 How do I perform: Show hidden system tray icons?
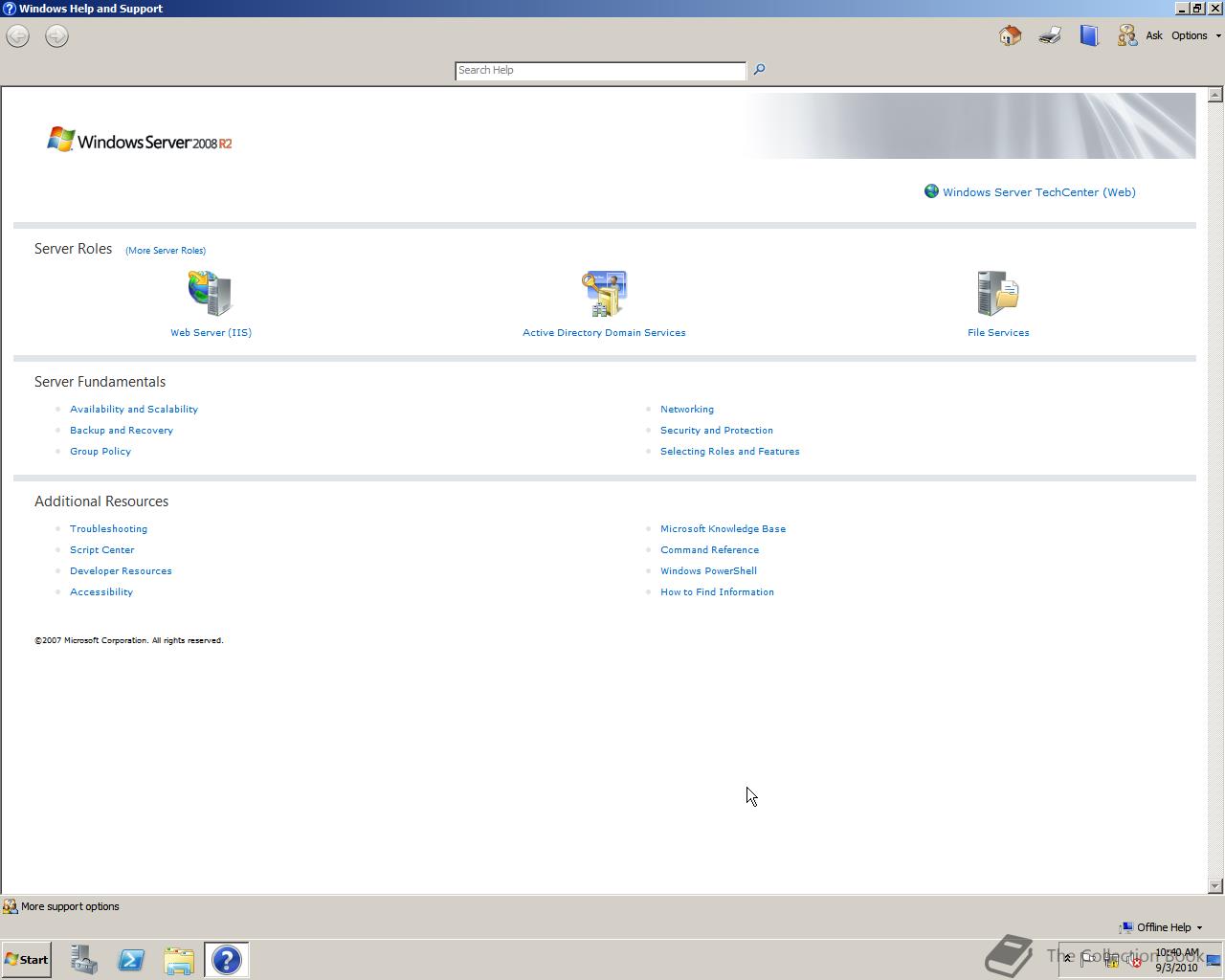coord(1068,959)
